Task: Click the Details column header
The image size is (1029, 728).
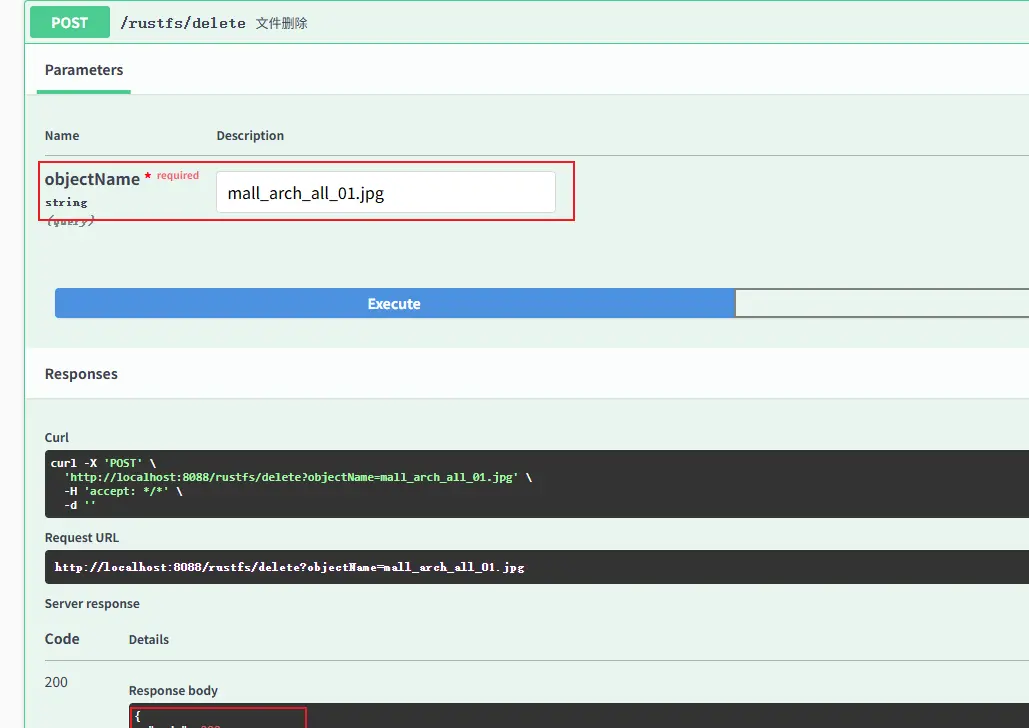Action: pyautogui.click(x=149, y=640)
